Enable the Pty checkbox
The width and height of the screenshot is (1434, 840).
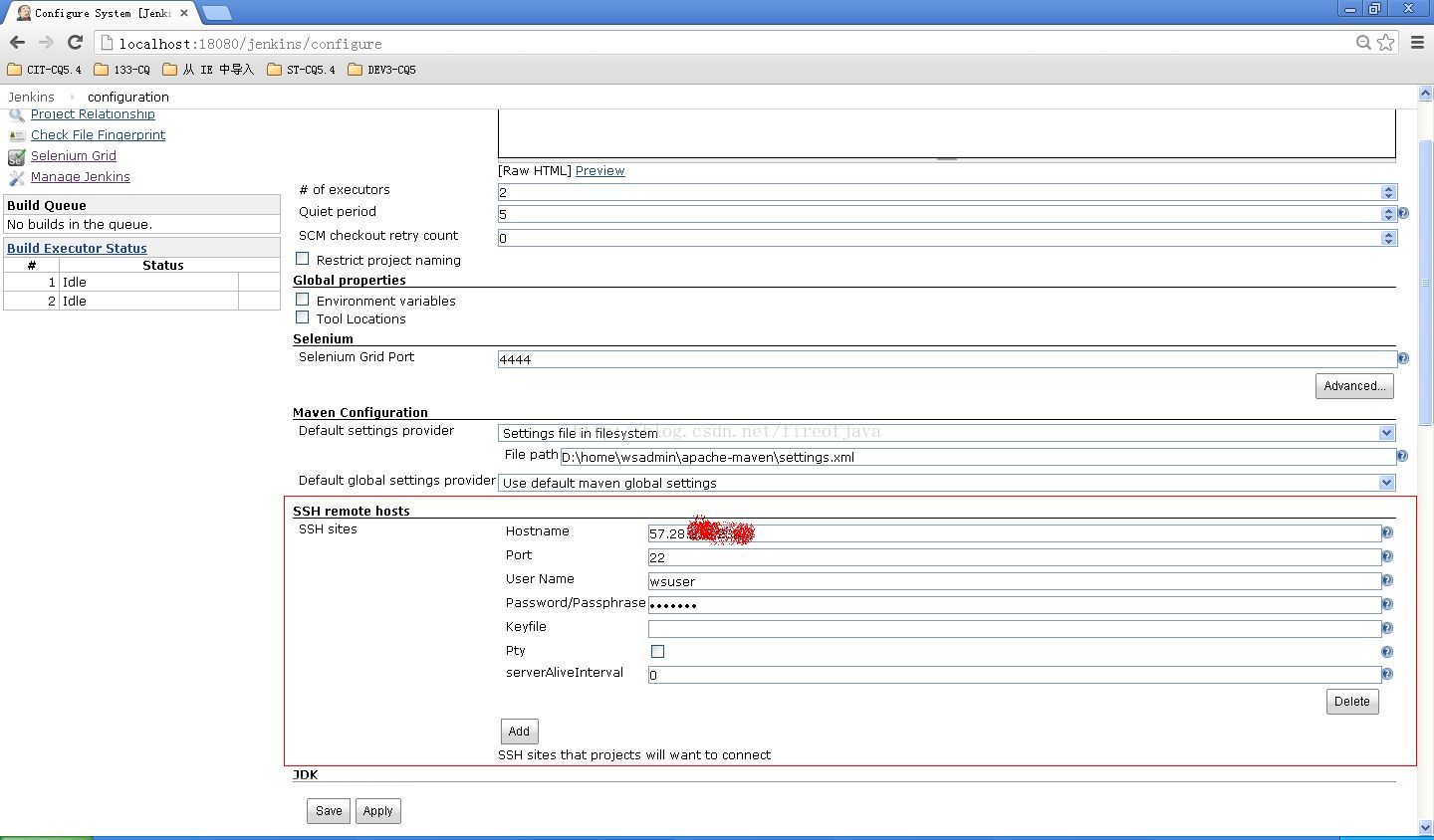[657, 651]
